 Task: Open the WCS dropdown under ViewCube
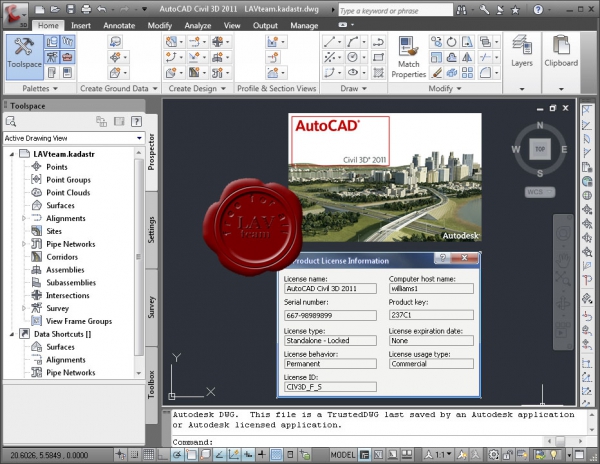click(x=540, y=192)
